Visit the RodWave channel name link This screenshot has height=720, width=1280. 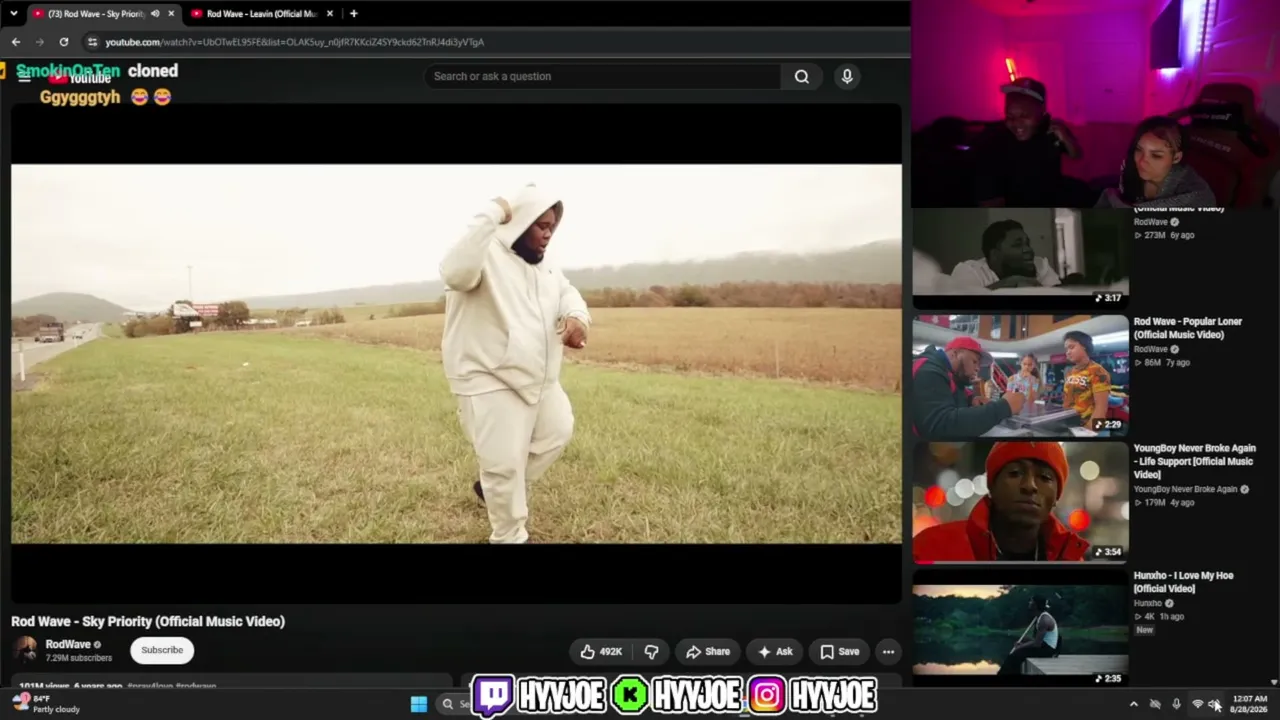coord(68,645)
